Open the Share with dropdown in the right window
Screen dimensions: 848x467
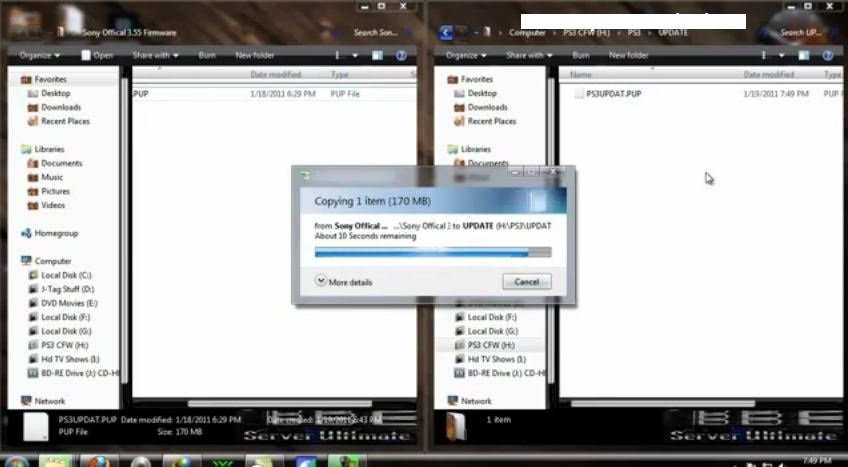point(529,55)
